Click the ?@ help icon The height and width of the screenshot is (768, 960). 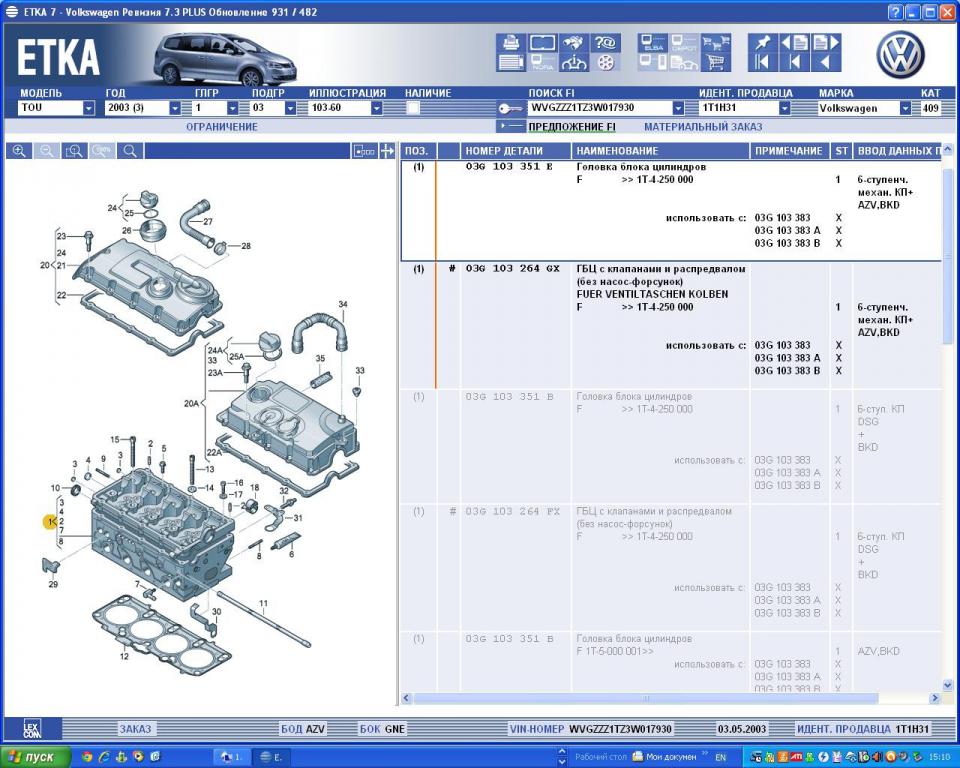[x=605, y=43]
